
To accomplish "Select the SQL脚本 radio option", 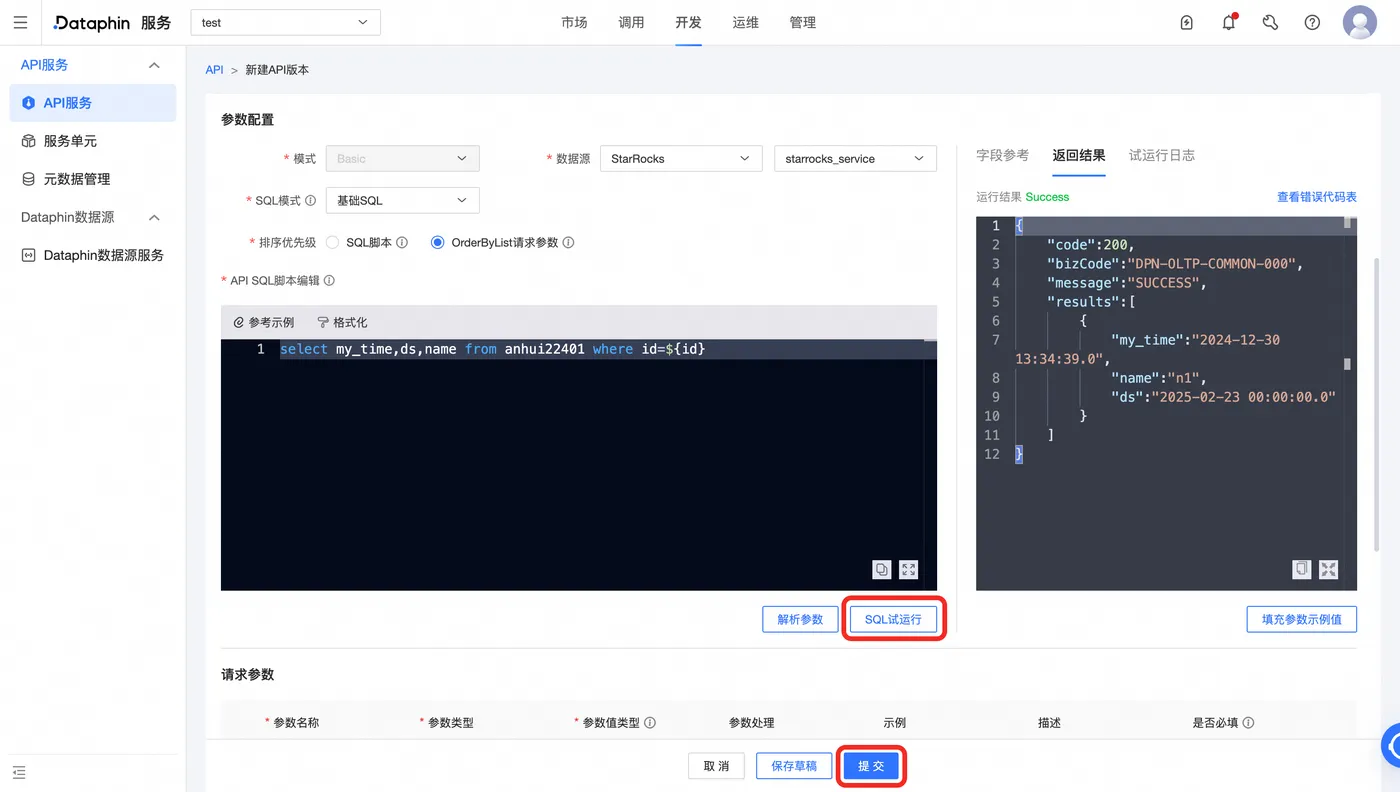I will [333, 242].
